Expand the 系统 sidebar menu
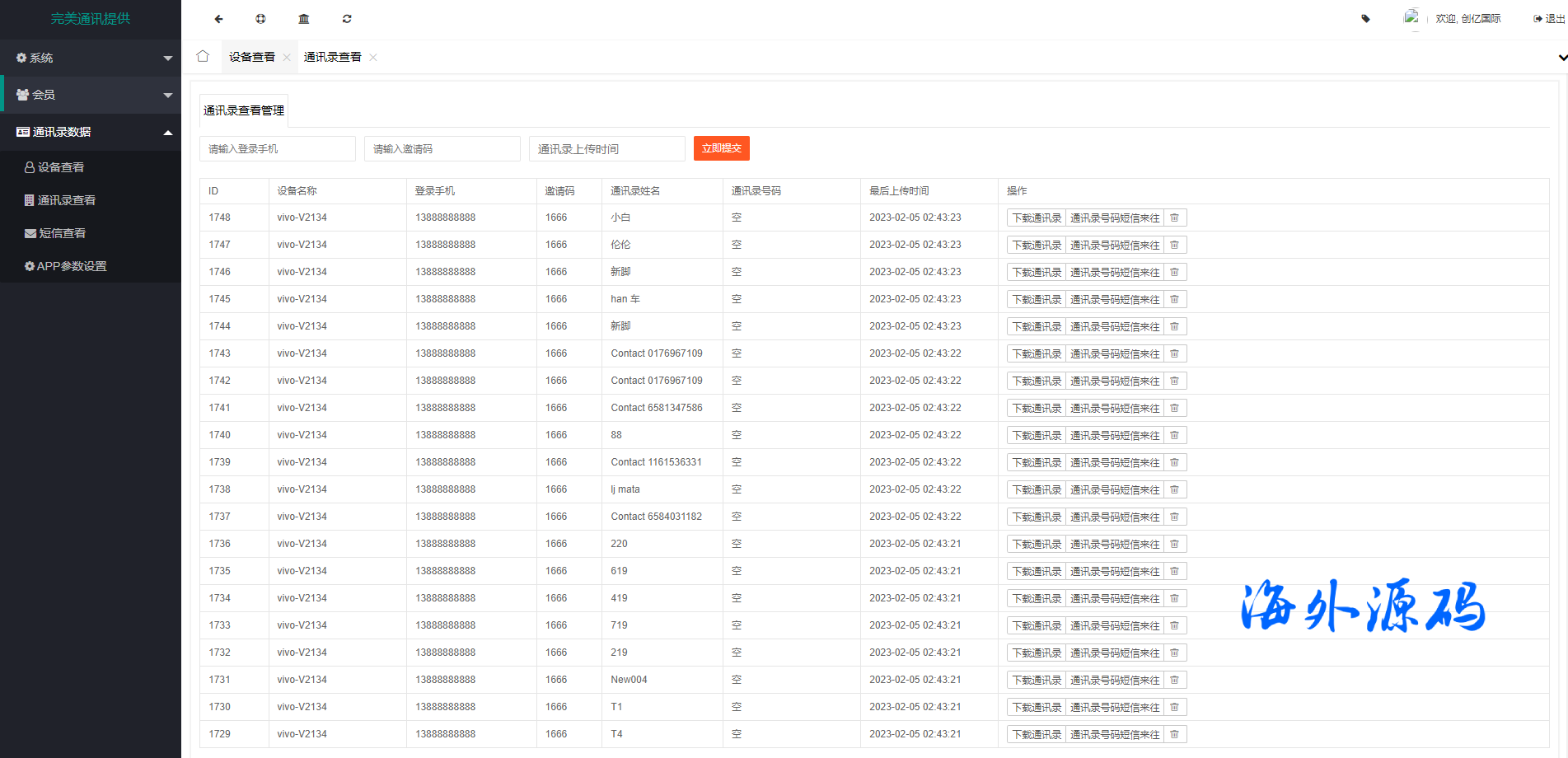This screenshot has width=1568, height=758. 91,58
